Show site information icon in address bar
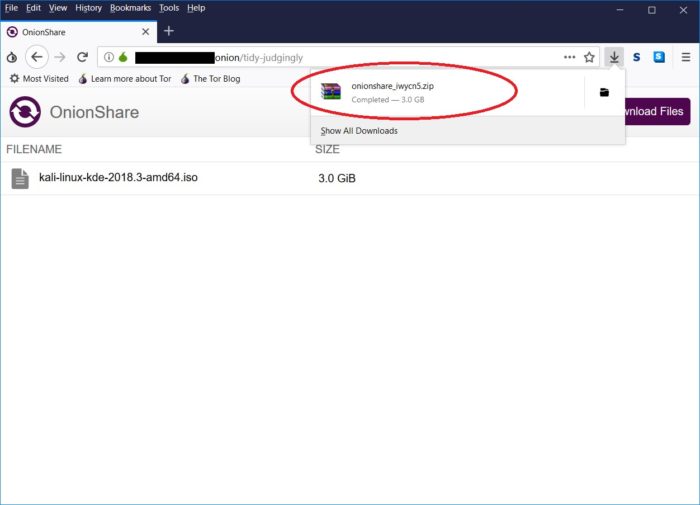The width and height of the screenshot is (700, 505). coord(108,57)
